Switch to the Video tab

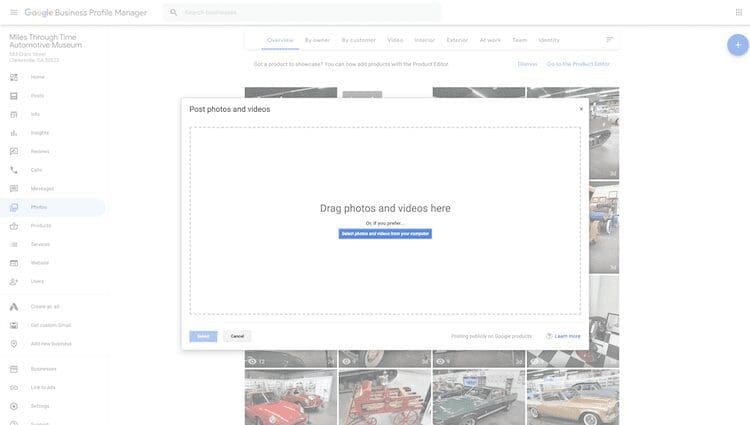coord(395,40)
